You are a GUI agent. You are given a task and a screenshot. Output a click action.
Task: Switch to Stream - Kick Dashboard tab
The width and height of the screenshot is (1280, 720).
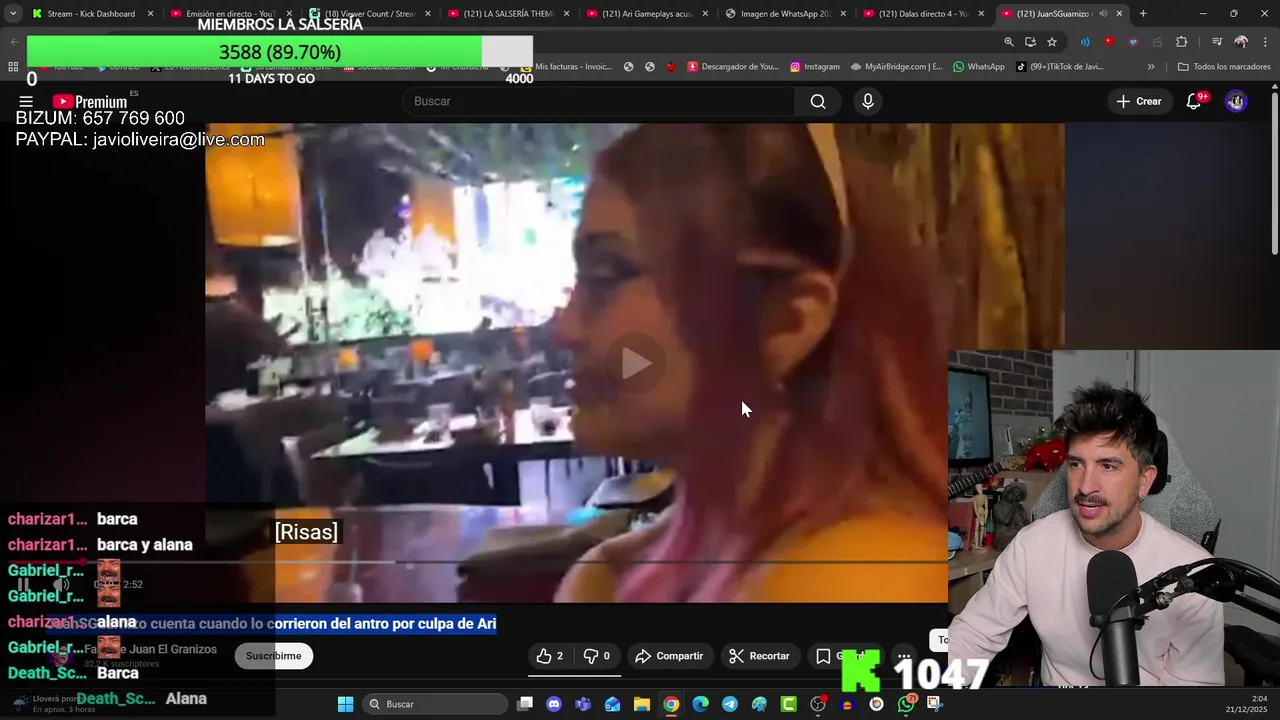92,14
